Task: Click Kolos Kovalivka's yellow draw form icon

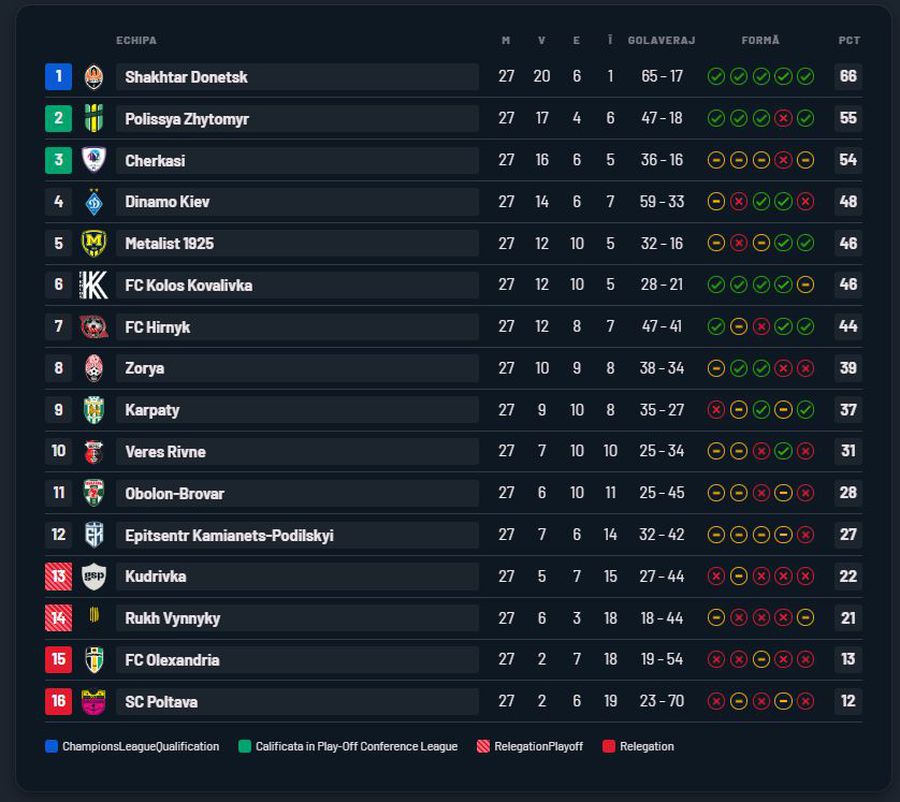Action: (805, 285)
